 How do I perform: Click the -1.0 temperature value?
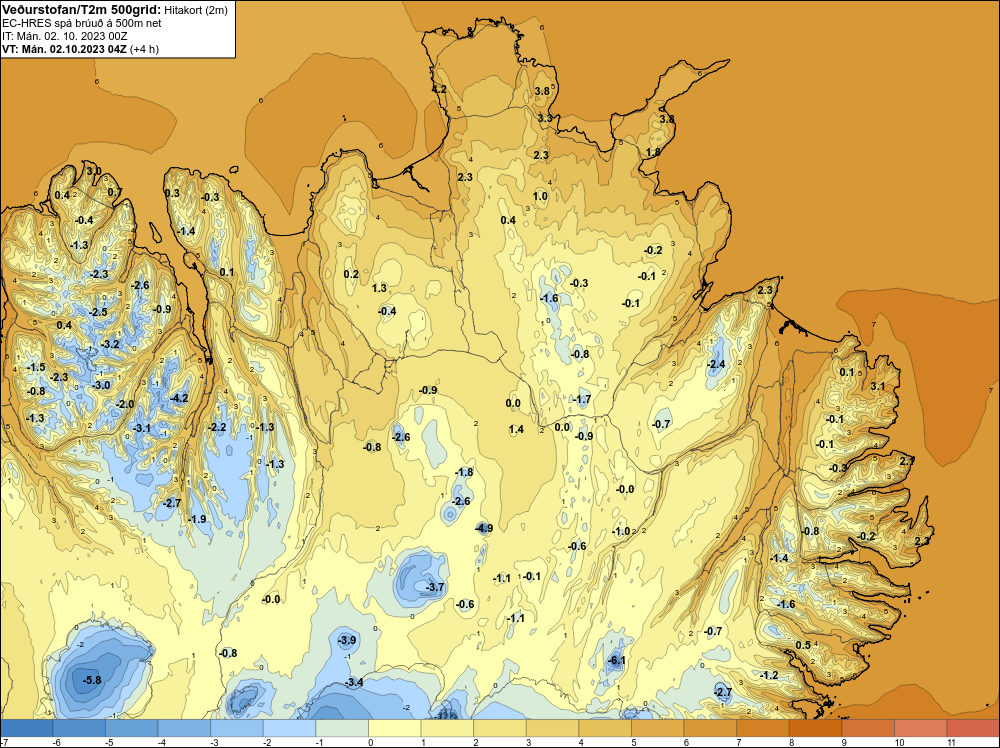[621, 531]
